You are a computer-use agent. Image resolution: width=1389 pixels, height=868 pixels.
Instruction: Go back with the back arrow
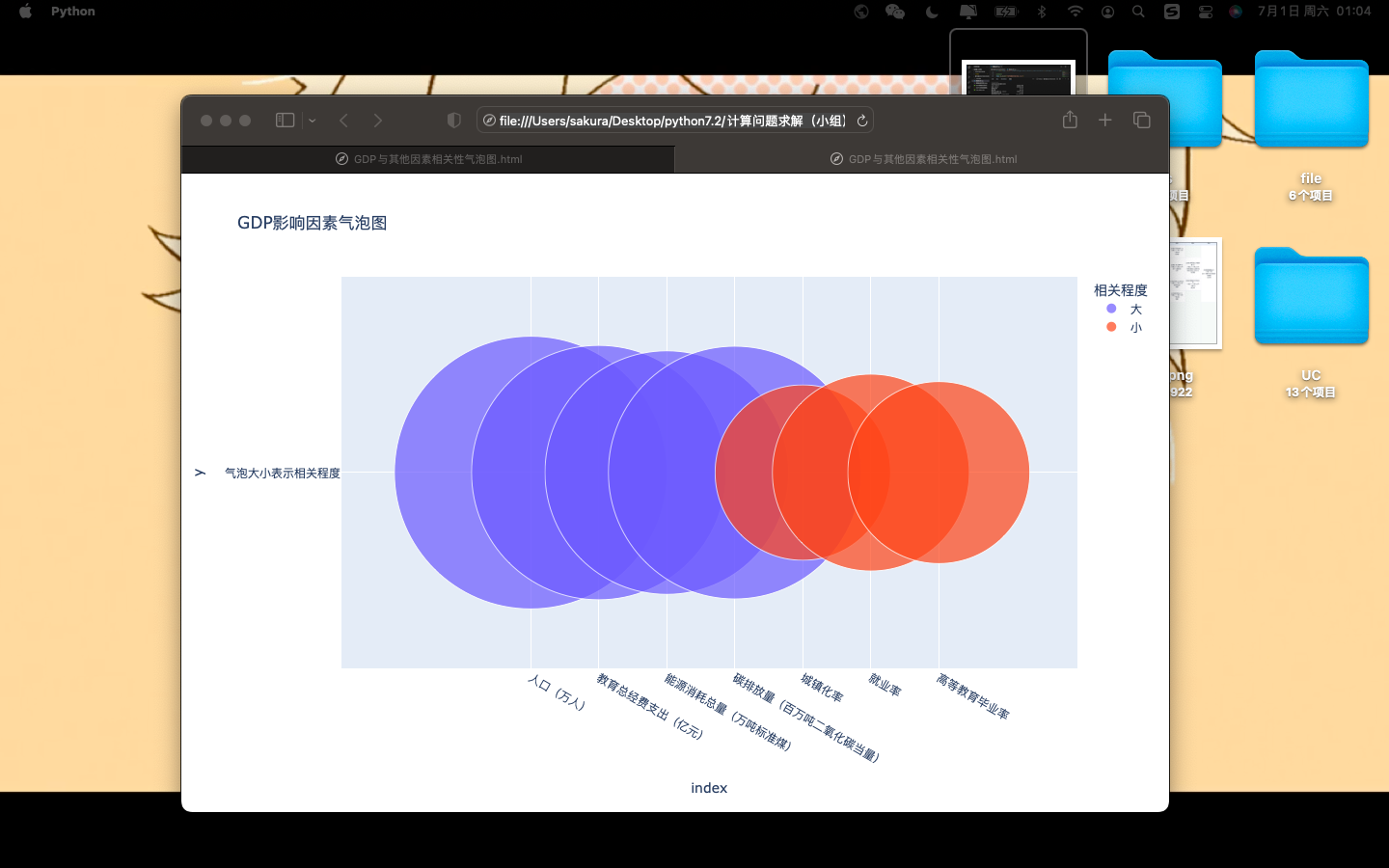[344, 121]
